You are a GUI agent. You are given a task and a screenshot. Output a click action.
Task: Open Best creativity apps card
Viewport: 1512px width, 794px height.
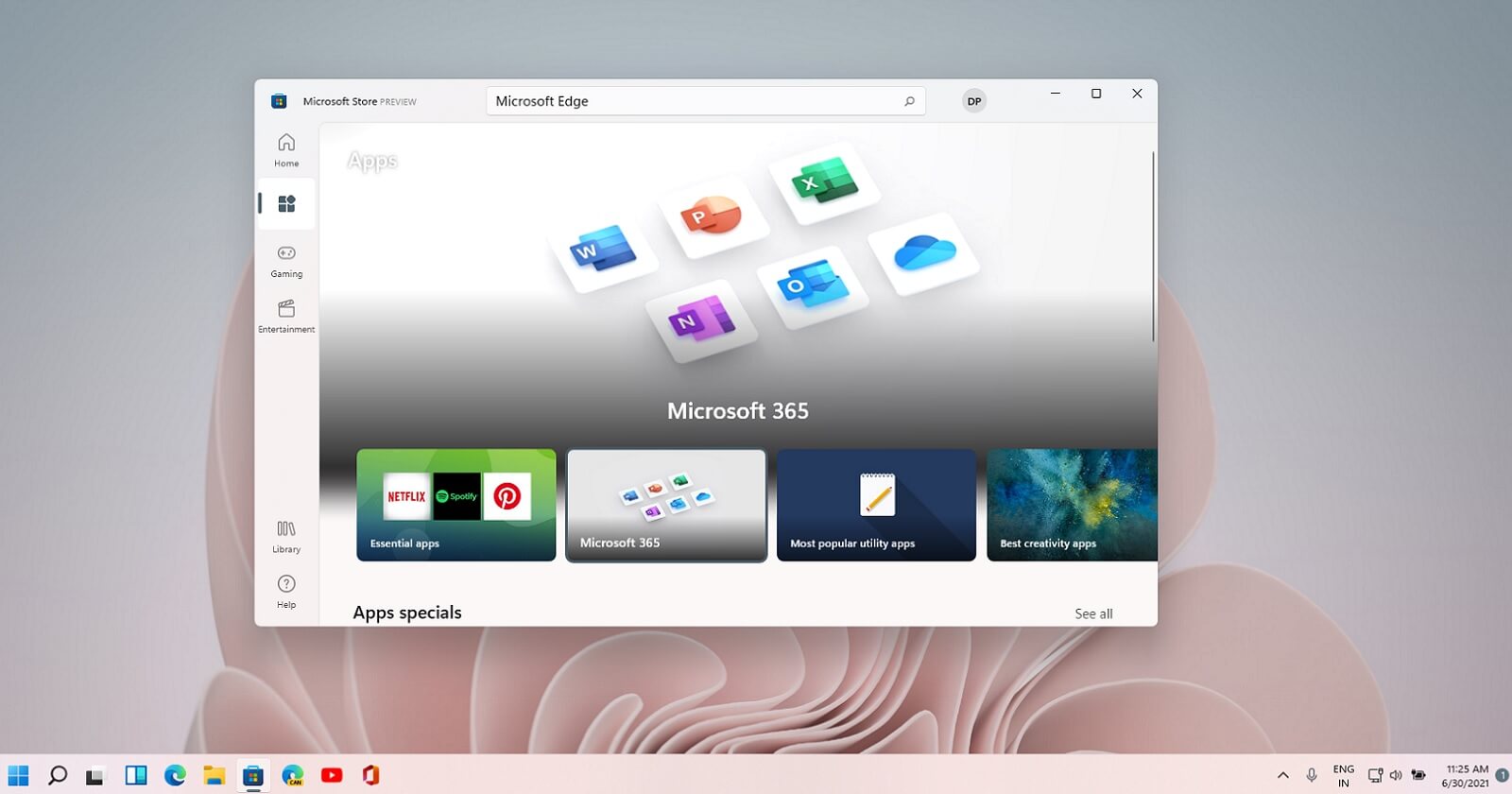coord(1072,505)
